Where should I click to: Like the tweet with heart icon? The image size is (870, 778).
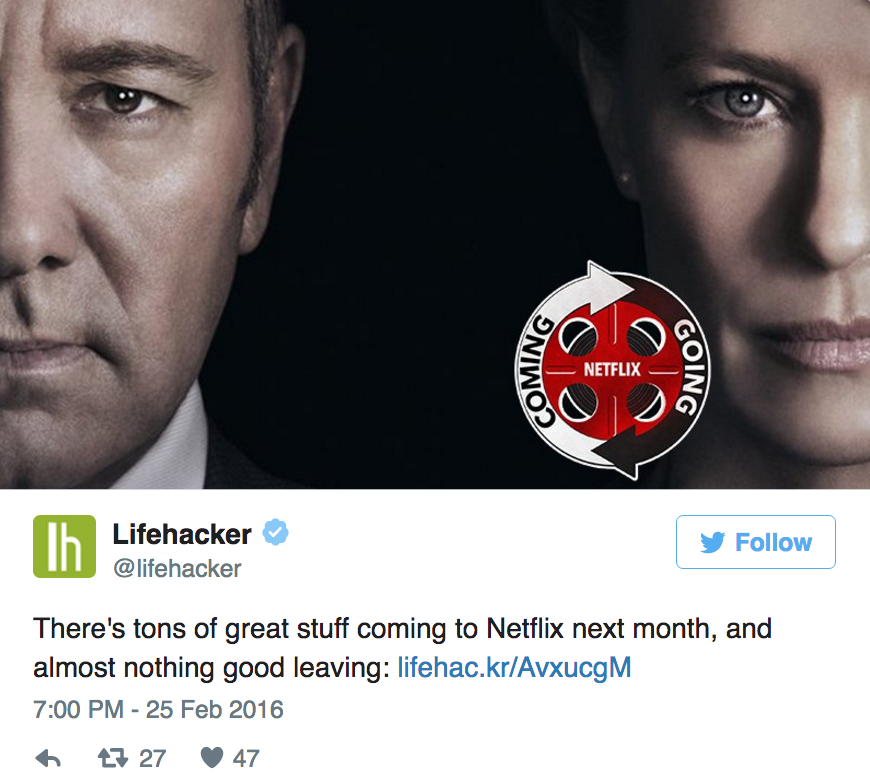(x=211, y=758)
